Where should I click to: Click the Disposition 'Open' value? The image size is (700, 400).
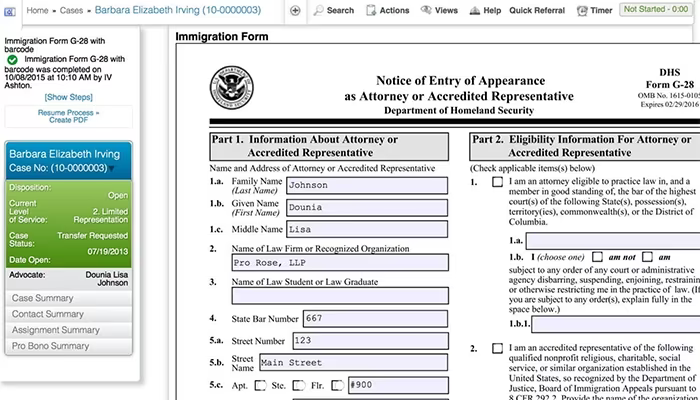(118, 196)
